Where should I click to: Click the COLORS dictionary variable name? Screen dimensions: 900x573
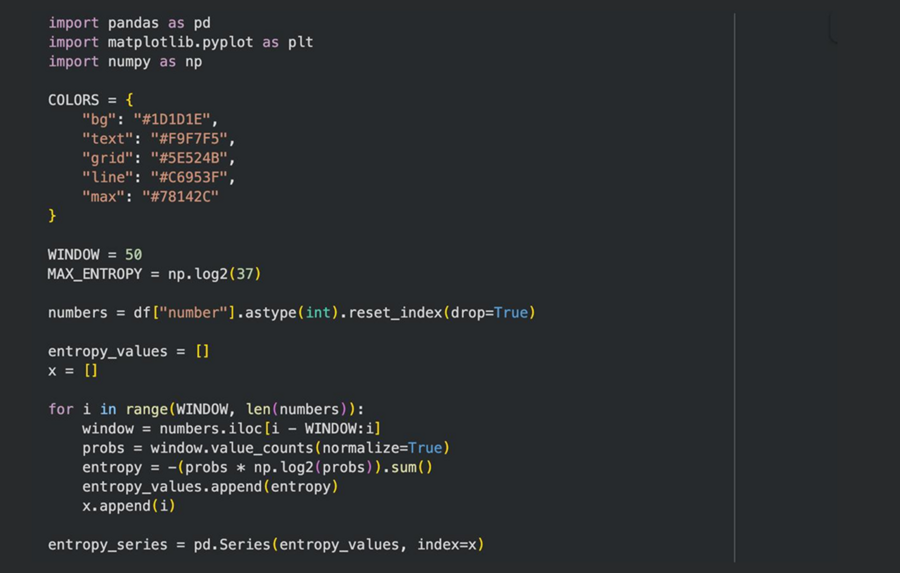[73, 100]
